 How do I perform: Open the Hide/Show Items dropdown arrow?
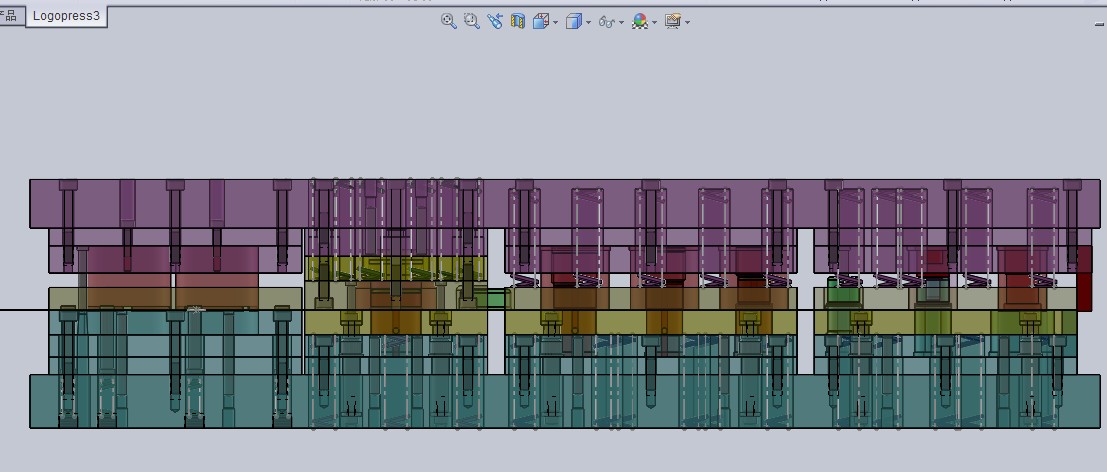point(621,23)
